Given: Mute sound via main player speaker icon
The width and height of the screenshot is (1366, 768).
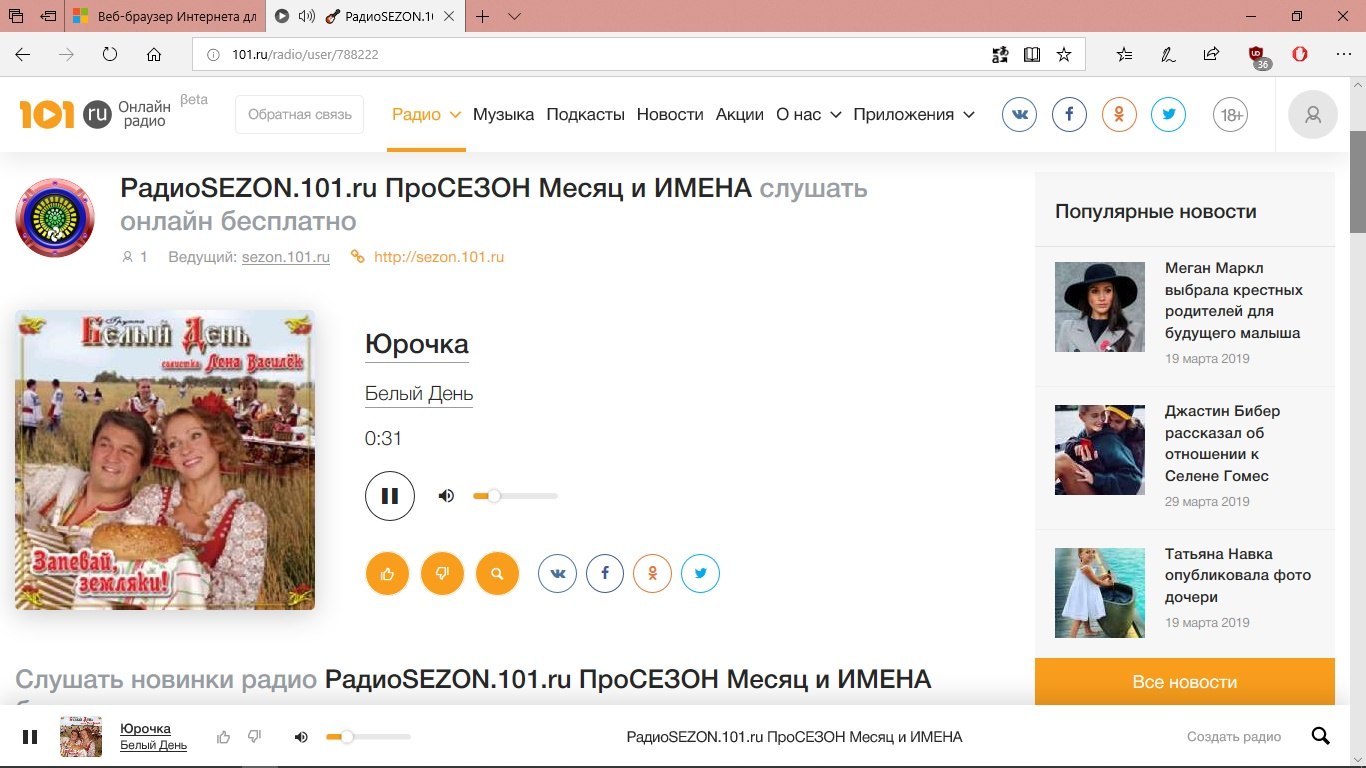Looking at the screenshot, I should [x=446, y=496].
